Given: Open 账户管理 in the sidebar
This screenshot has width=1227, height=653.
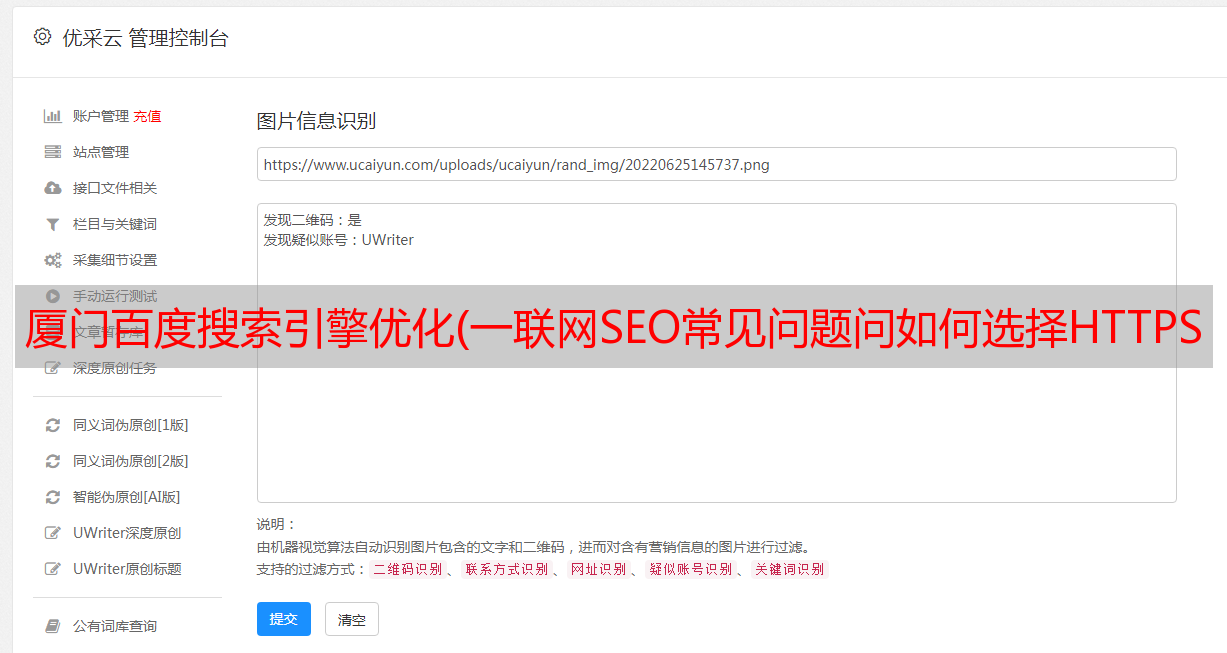Looking at the screenshot, I should pos(101,116).
